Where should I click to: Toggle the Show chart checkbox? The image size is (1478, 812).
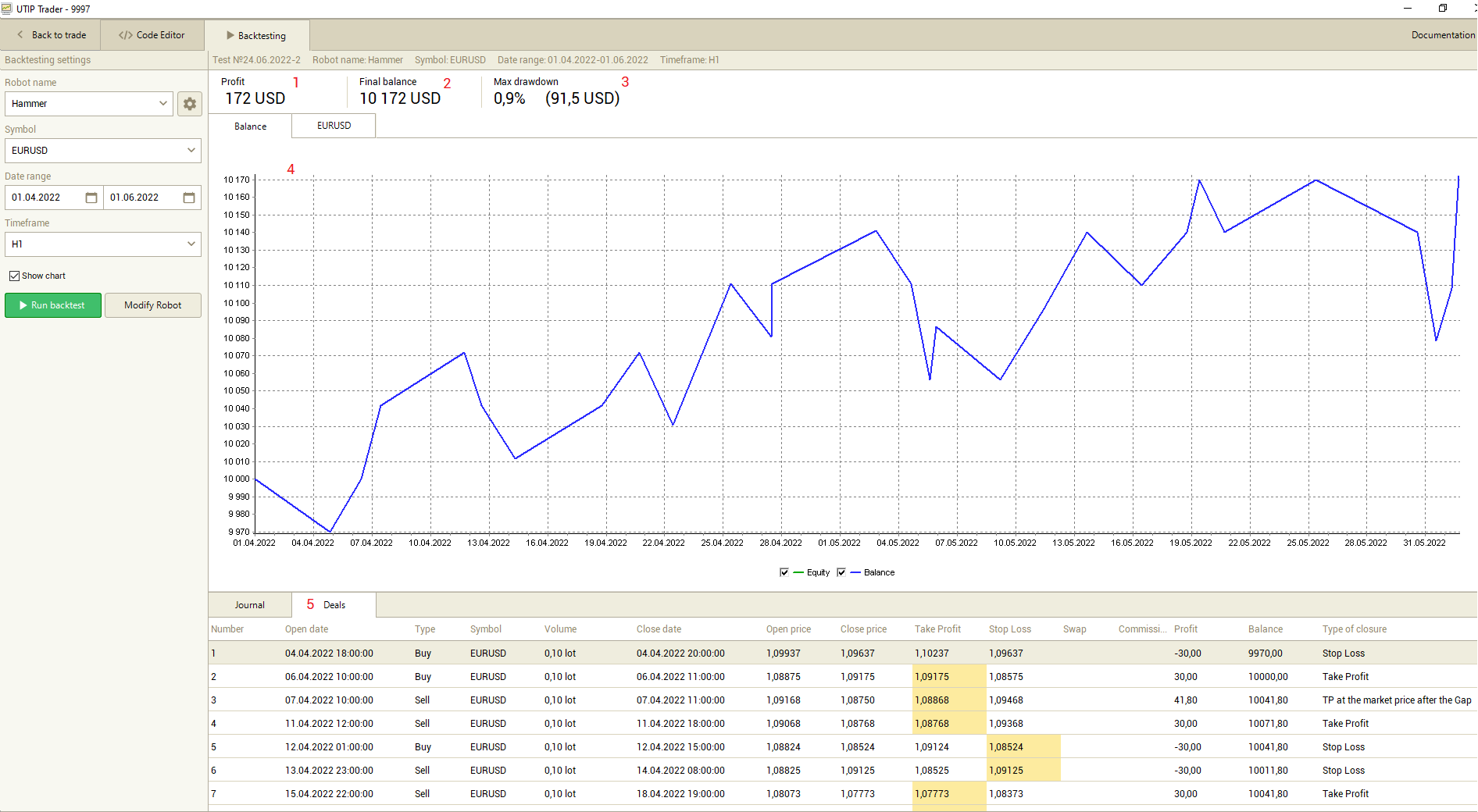coord(14,276)
